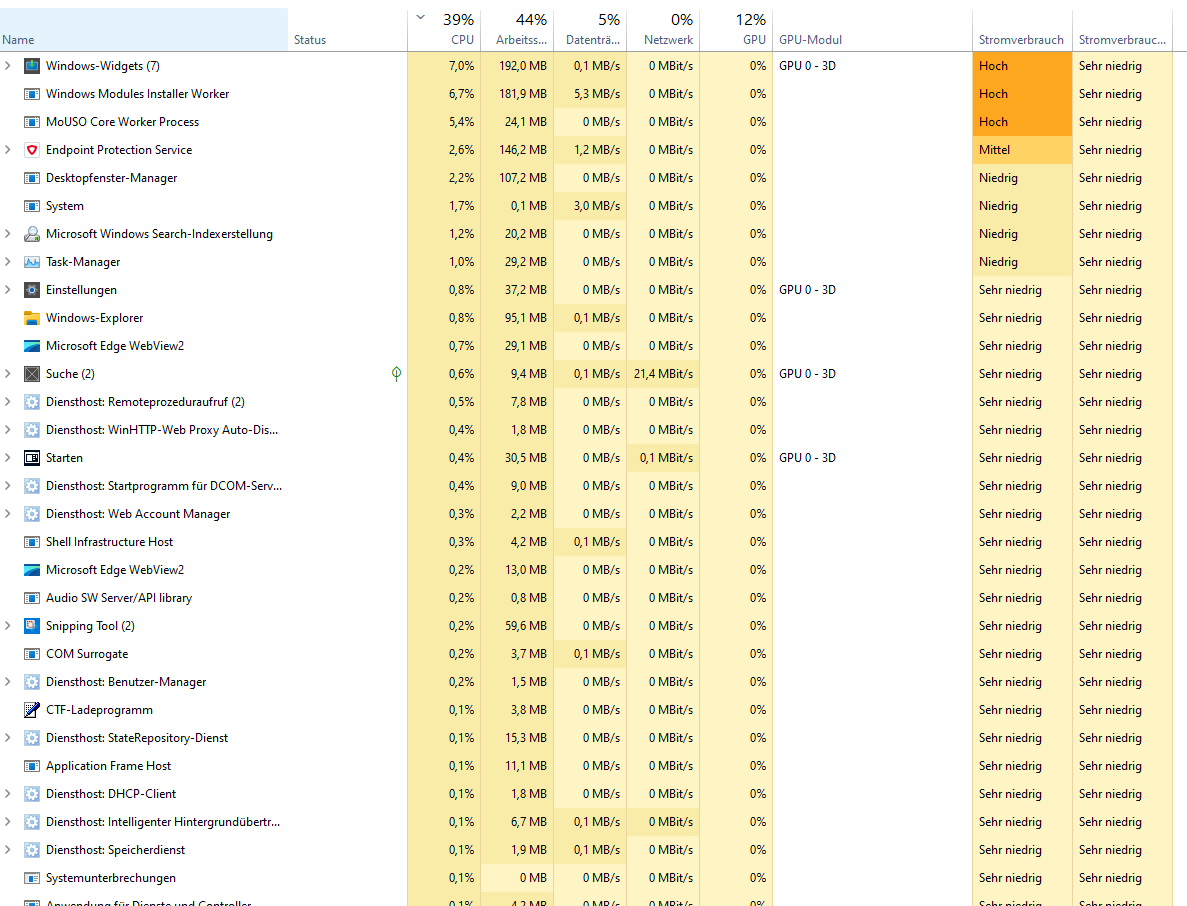Viewport: 1187px width, 906px height.
Task: Click the Diensthost: DHCP-Client gear icon
Action: point(32,794)
